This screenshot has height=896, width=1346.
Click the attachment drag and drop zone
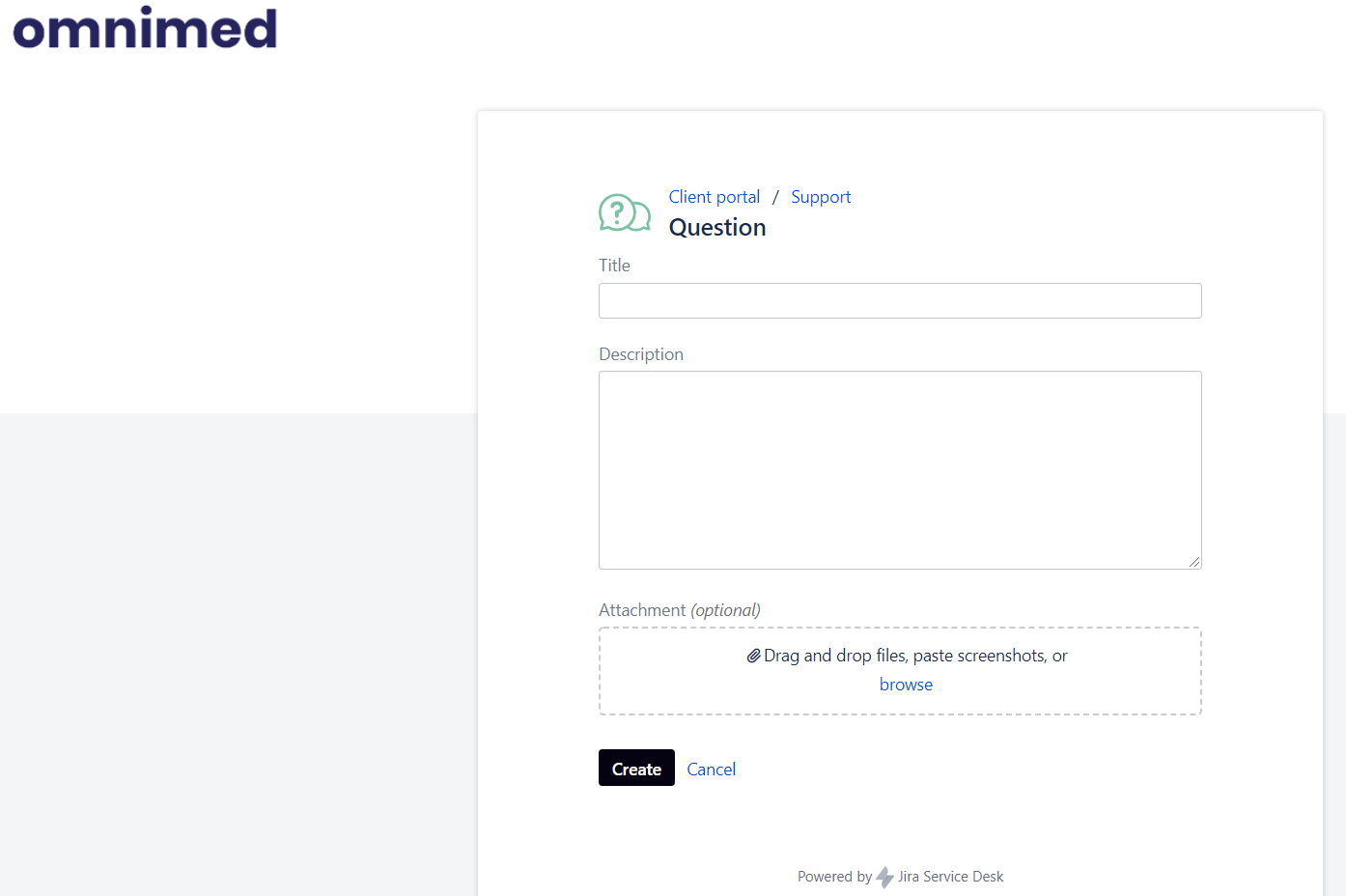point(900,671)
